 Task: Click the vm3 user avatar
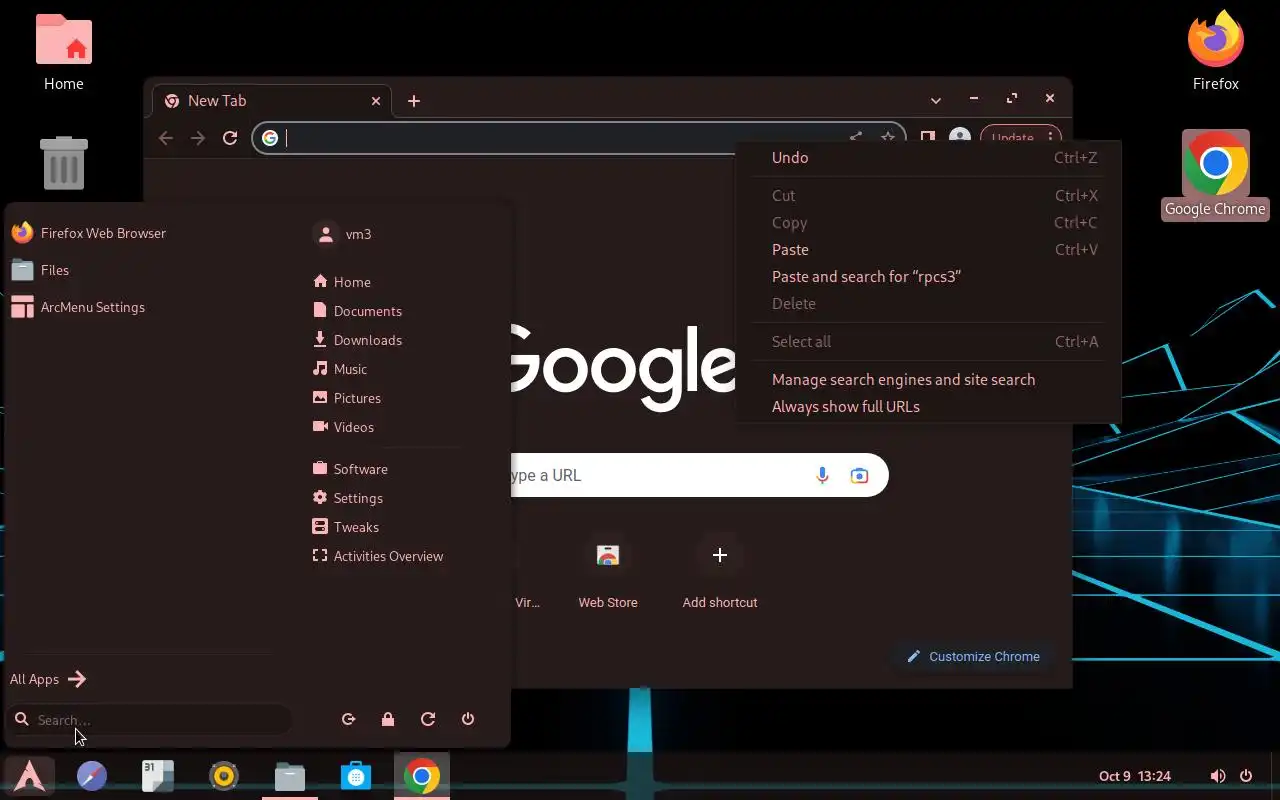(325, 233)
